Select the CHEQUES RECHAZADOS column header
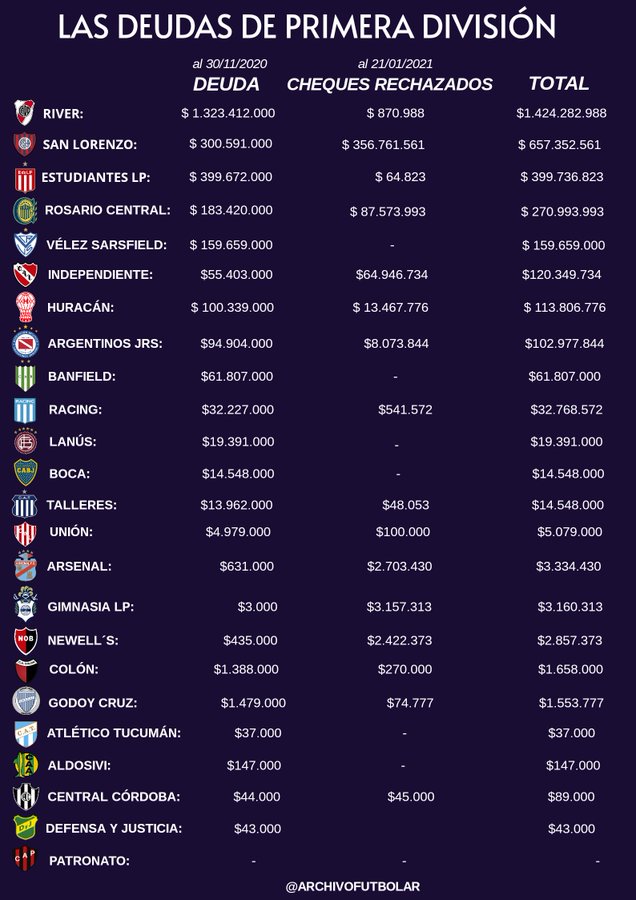 point(390,84)
